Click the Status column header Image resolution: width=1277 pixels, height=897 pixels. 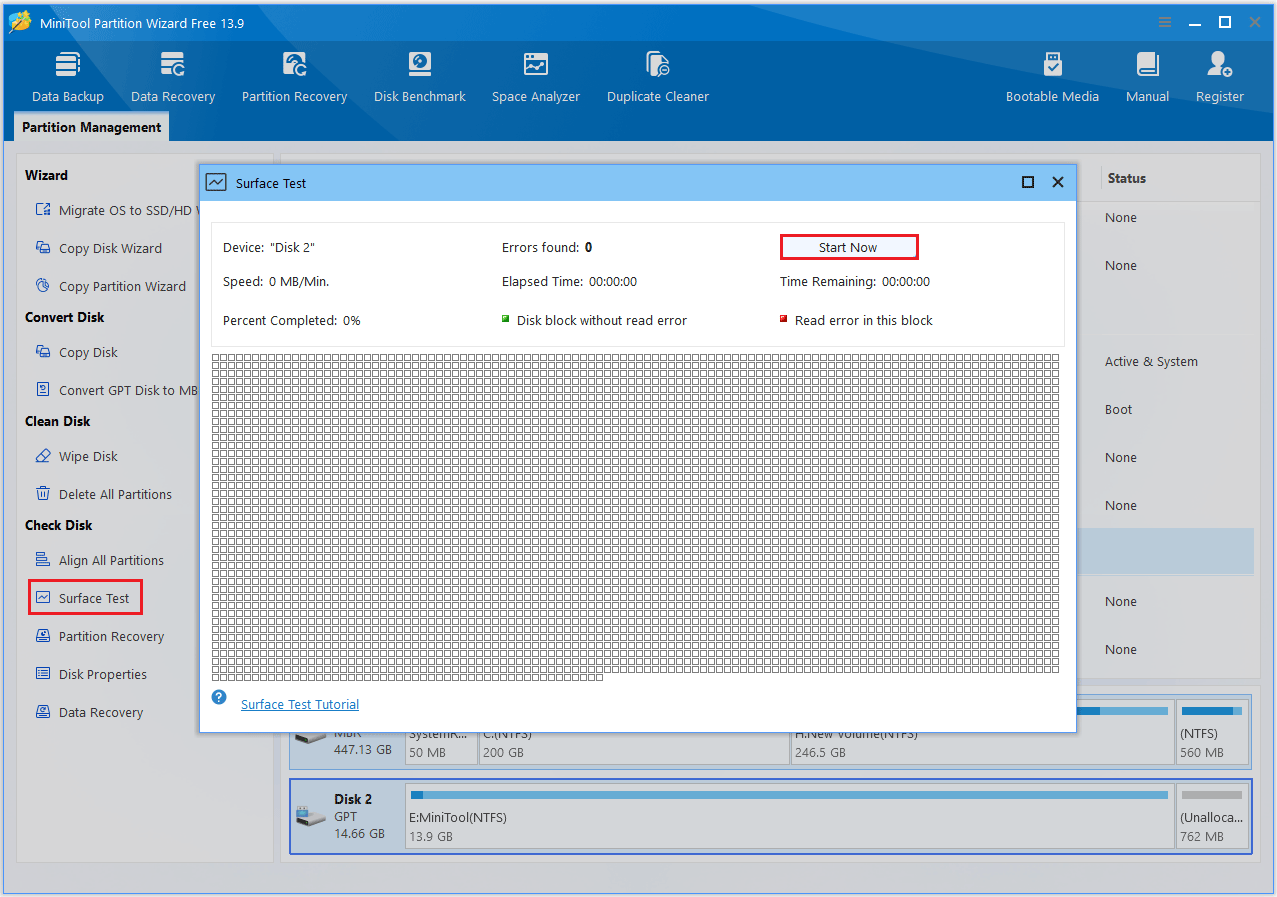click(x=1126, y=178)
